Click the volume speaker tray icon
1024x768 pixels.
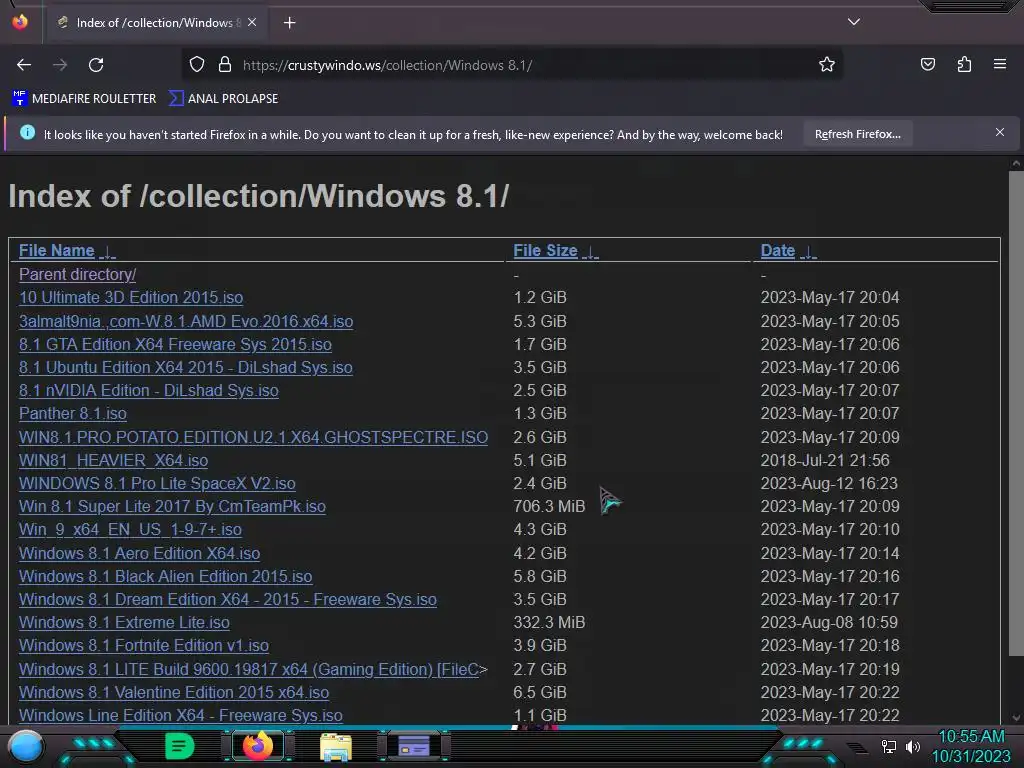click(913, 746)
